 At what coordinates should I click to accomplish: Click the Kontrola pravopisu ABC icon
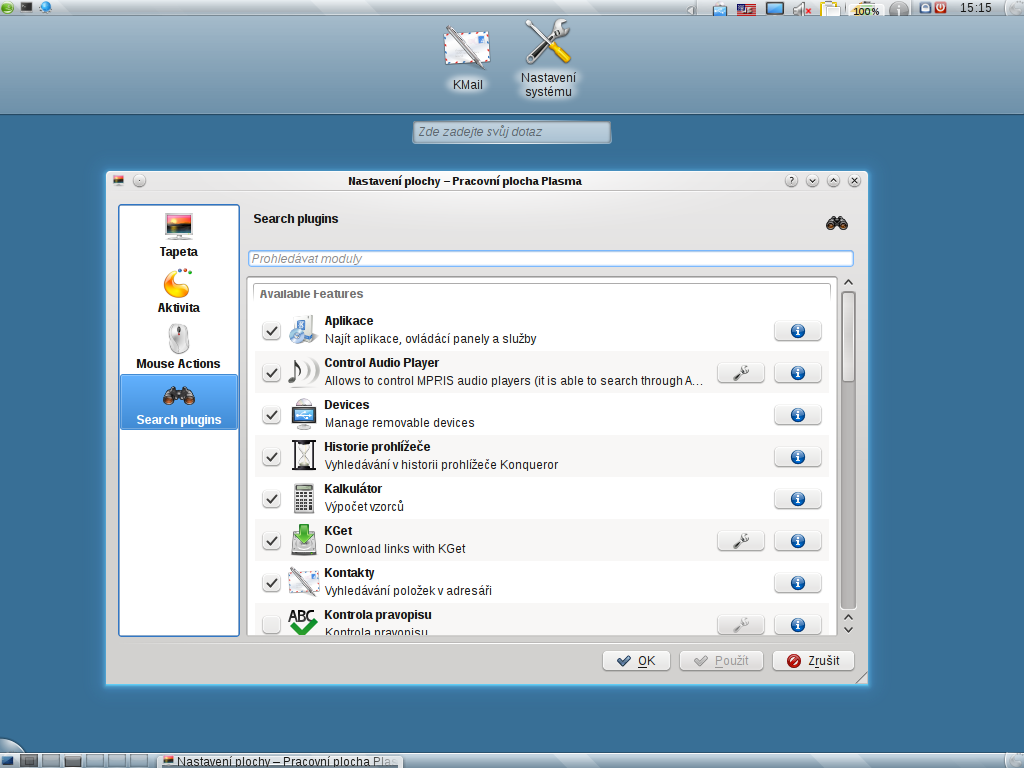point(303,622)
